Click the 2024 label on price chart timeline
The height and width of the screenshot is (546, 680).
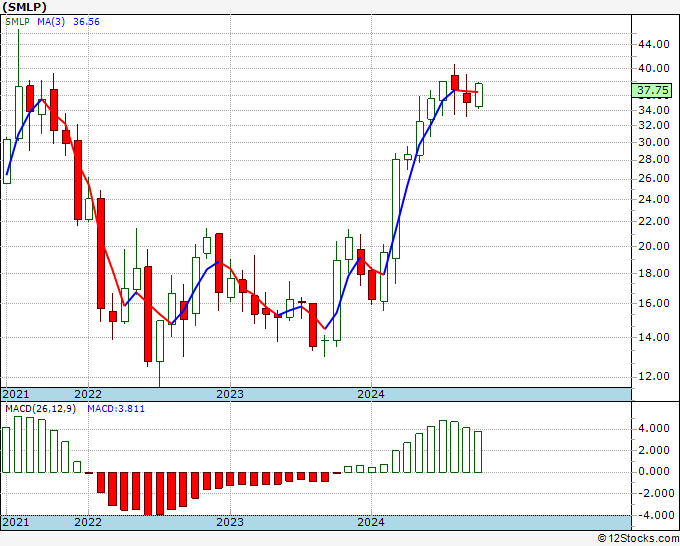371,394
